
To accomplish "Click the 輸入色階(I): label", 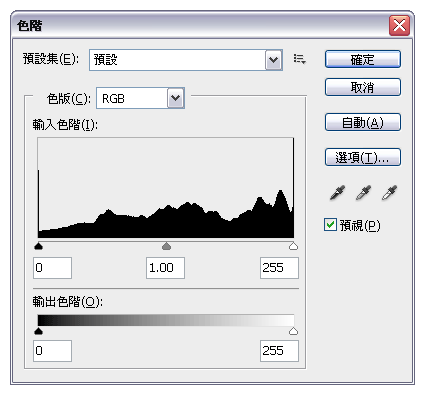I will point(65,125).
